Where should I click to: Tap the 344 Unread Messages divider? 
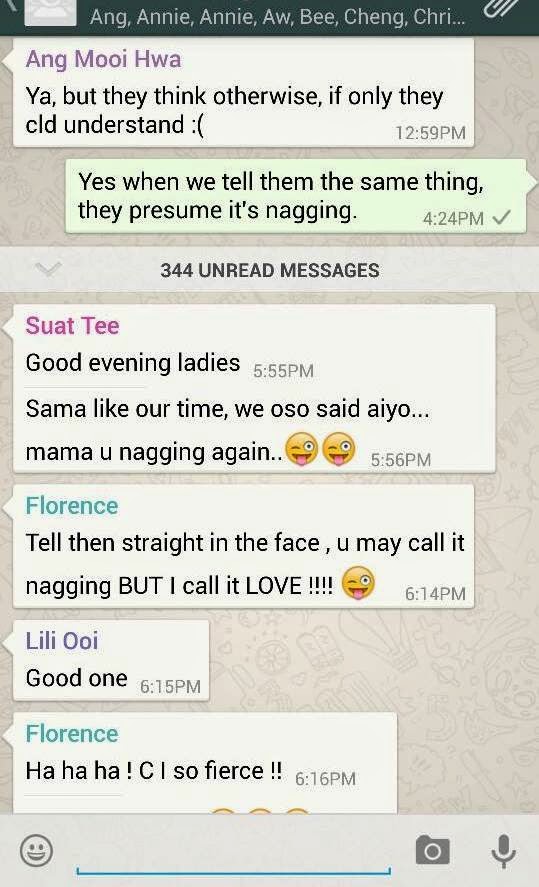click(269, 269)
